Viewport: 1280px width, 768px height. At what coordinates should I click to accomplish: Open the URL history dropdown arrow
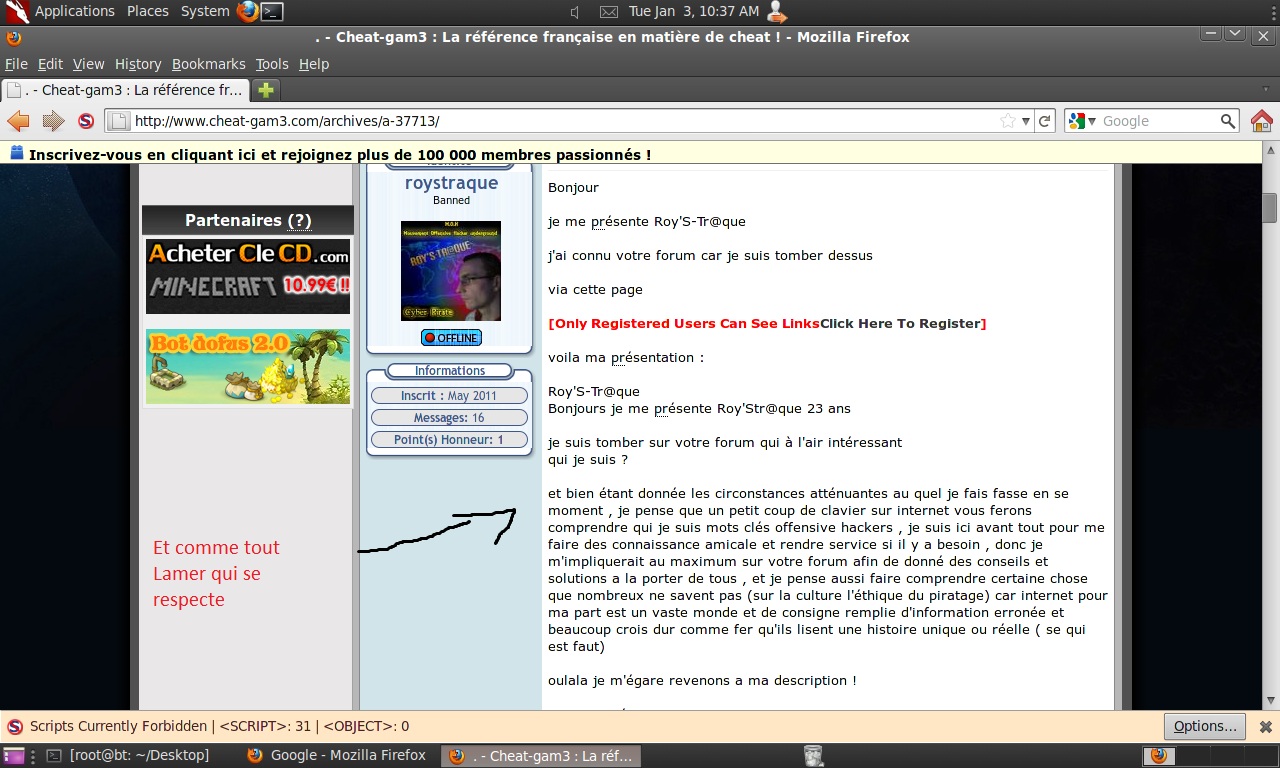click(1025, 121)
